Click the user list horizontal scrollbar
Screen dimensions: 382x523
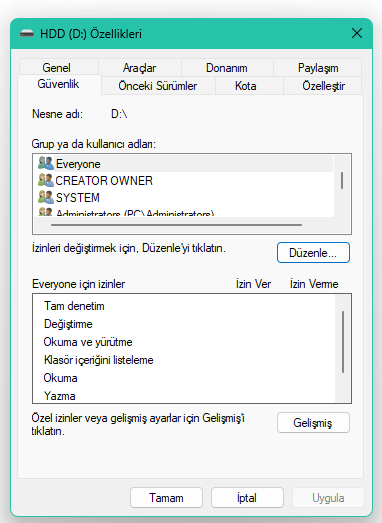coord(176,225)
